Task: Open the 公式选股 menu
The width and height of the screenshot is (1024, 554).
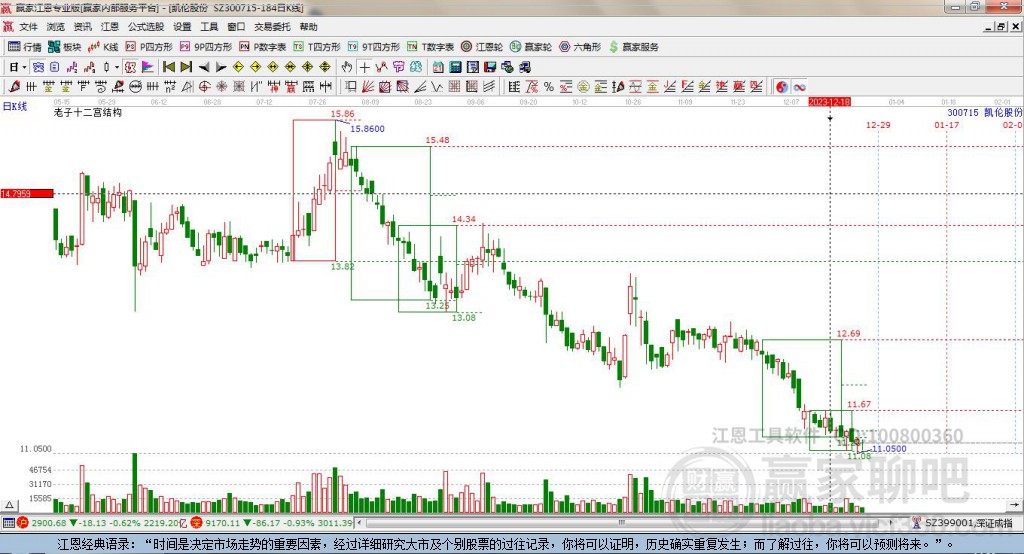Action: pyautogui.click(x=146, y=27)
